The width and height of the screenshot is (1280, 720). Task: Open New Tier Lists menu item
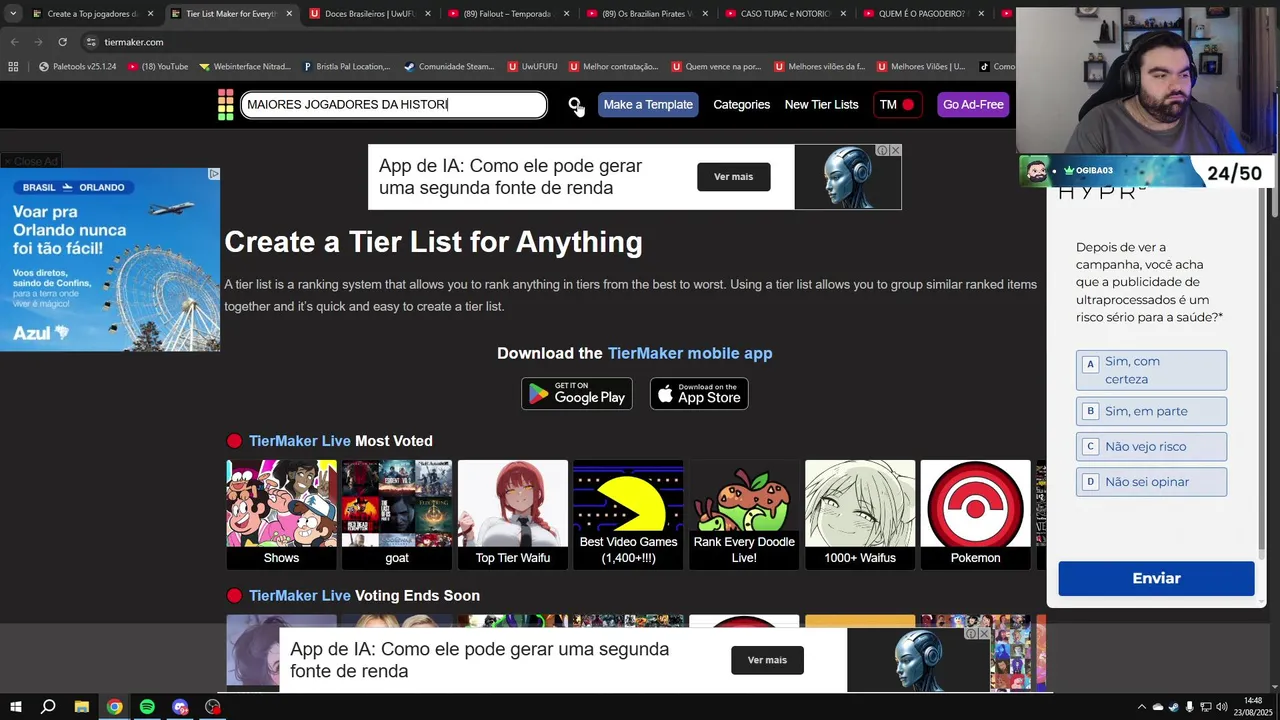click(x=821, y=104)
